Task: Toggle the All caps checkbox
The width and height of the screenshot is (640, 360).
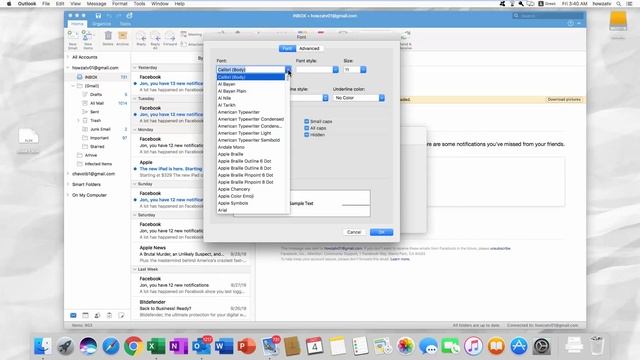Action: click(x=307, y=128)
